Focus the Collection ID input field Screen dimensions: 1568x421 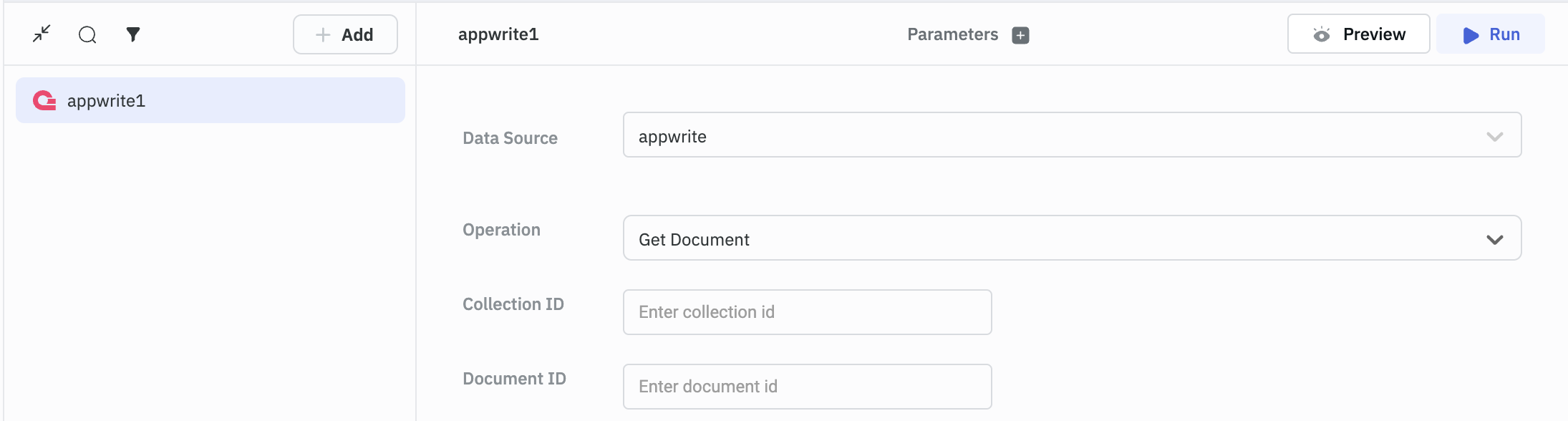pos(807,312)
